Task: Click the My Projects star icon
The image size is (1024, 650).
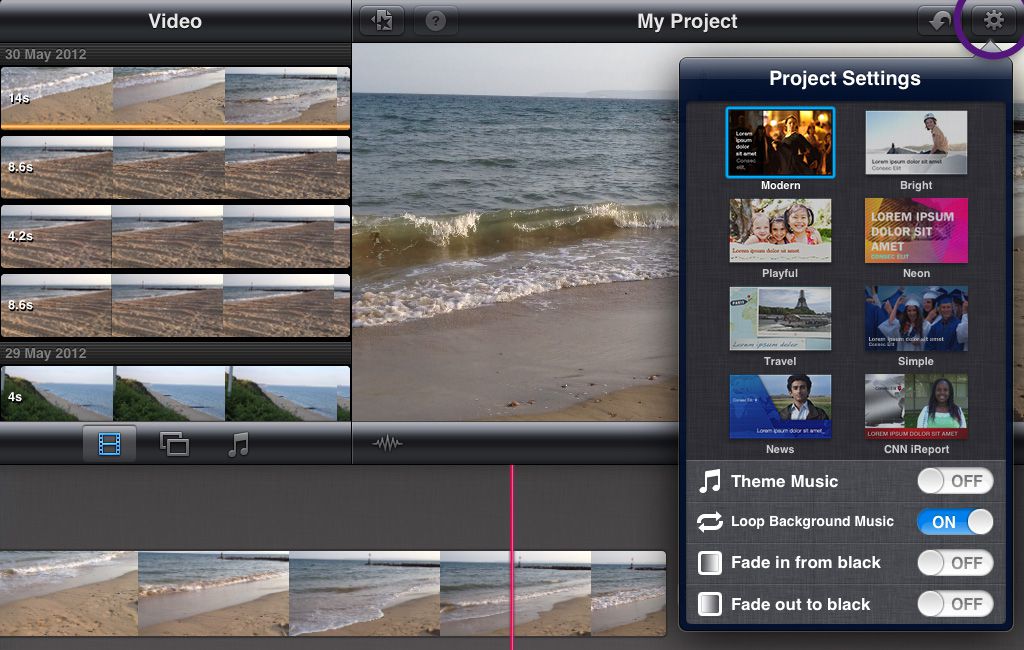Action: 382,21
